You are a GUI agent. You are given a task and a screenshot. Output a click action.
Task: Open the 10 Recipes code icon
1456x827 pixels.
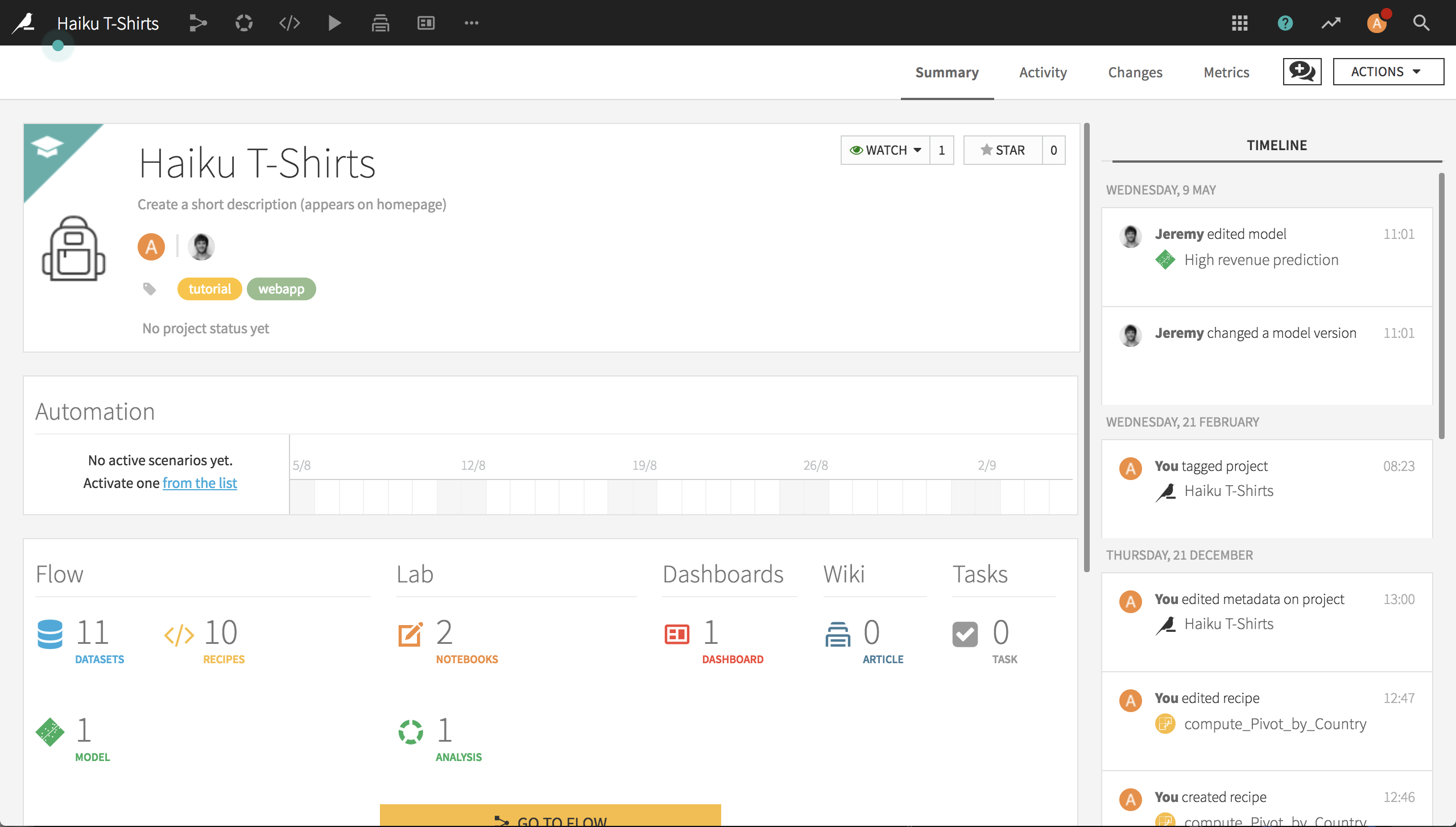coord(179,635)
